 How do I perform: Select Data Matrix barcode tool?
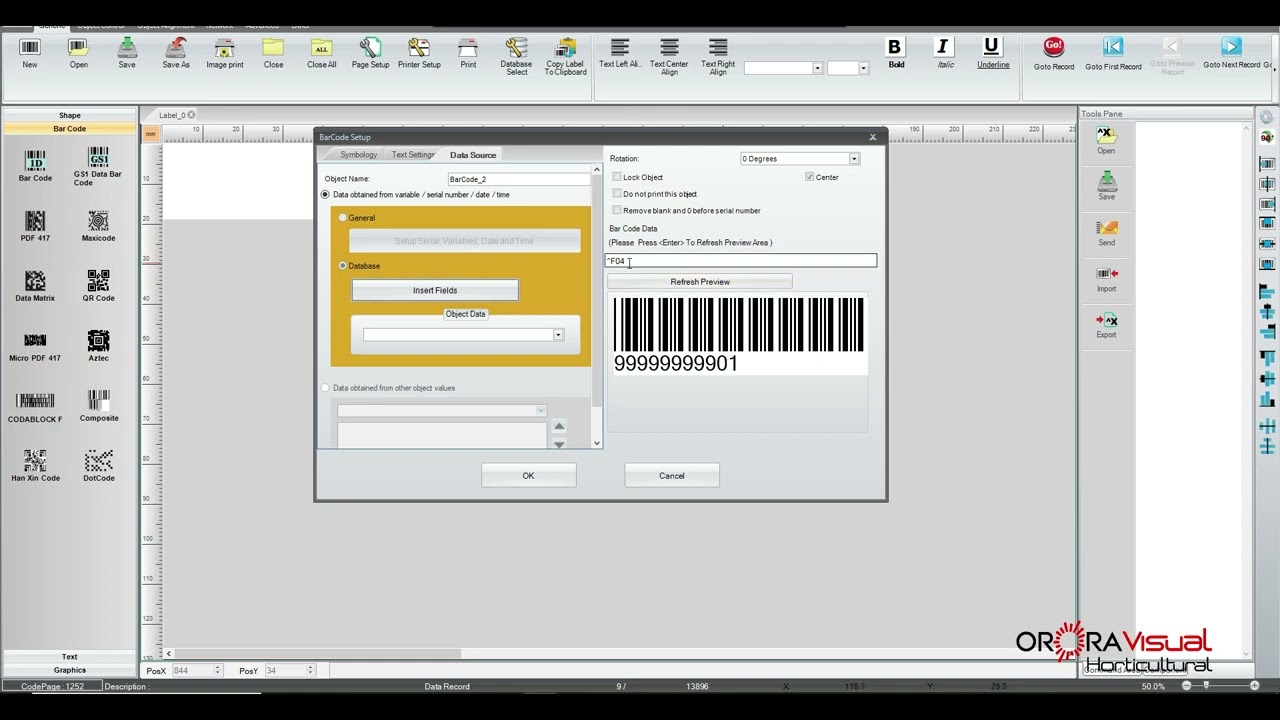(x=35, y=286)
